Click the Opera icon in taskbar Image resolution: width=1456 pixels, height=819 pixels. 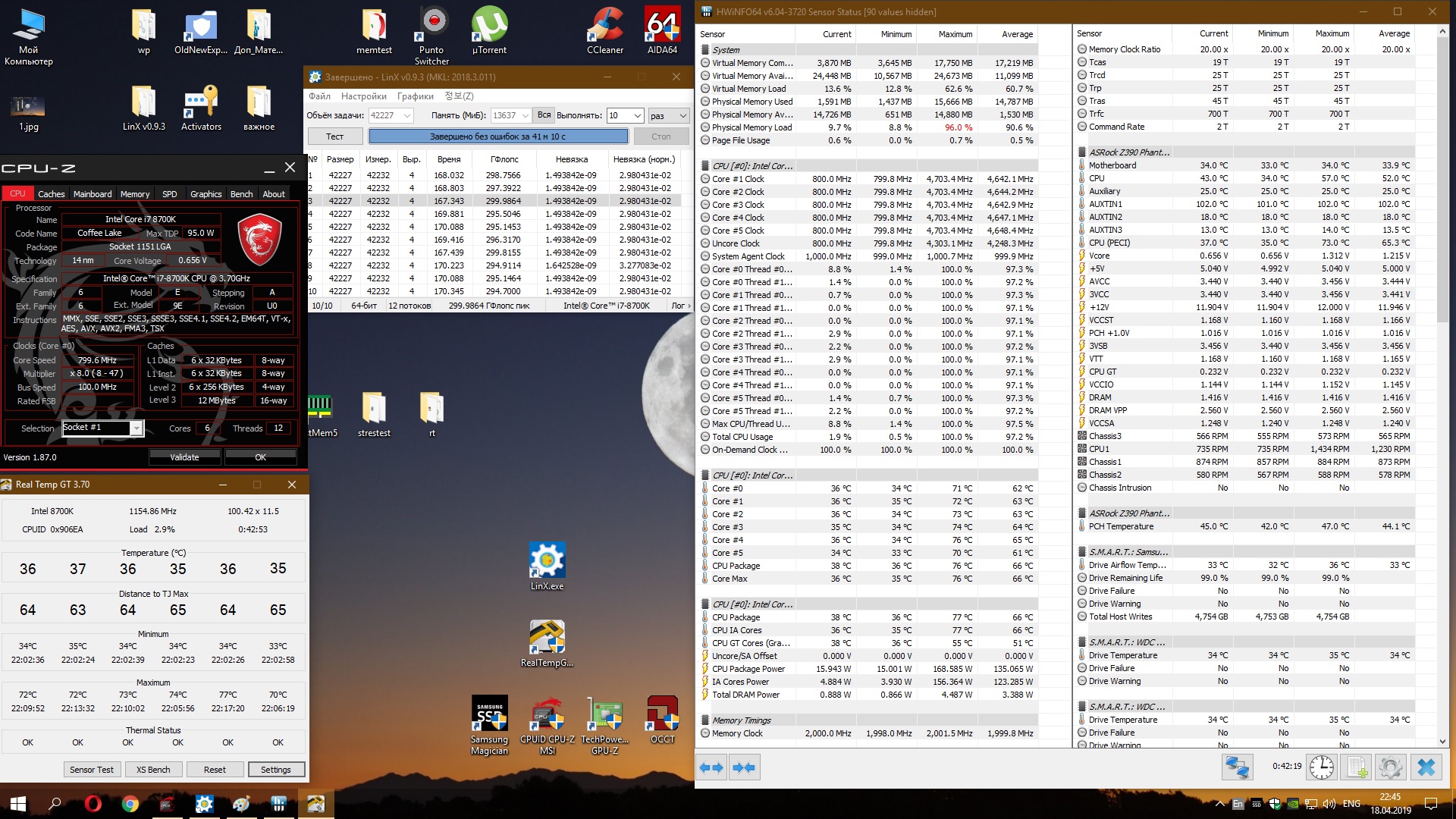click(93, 803)
